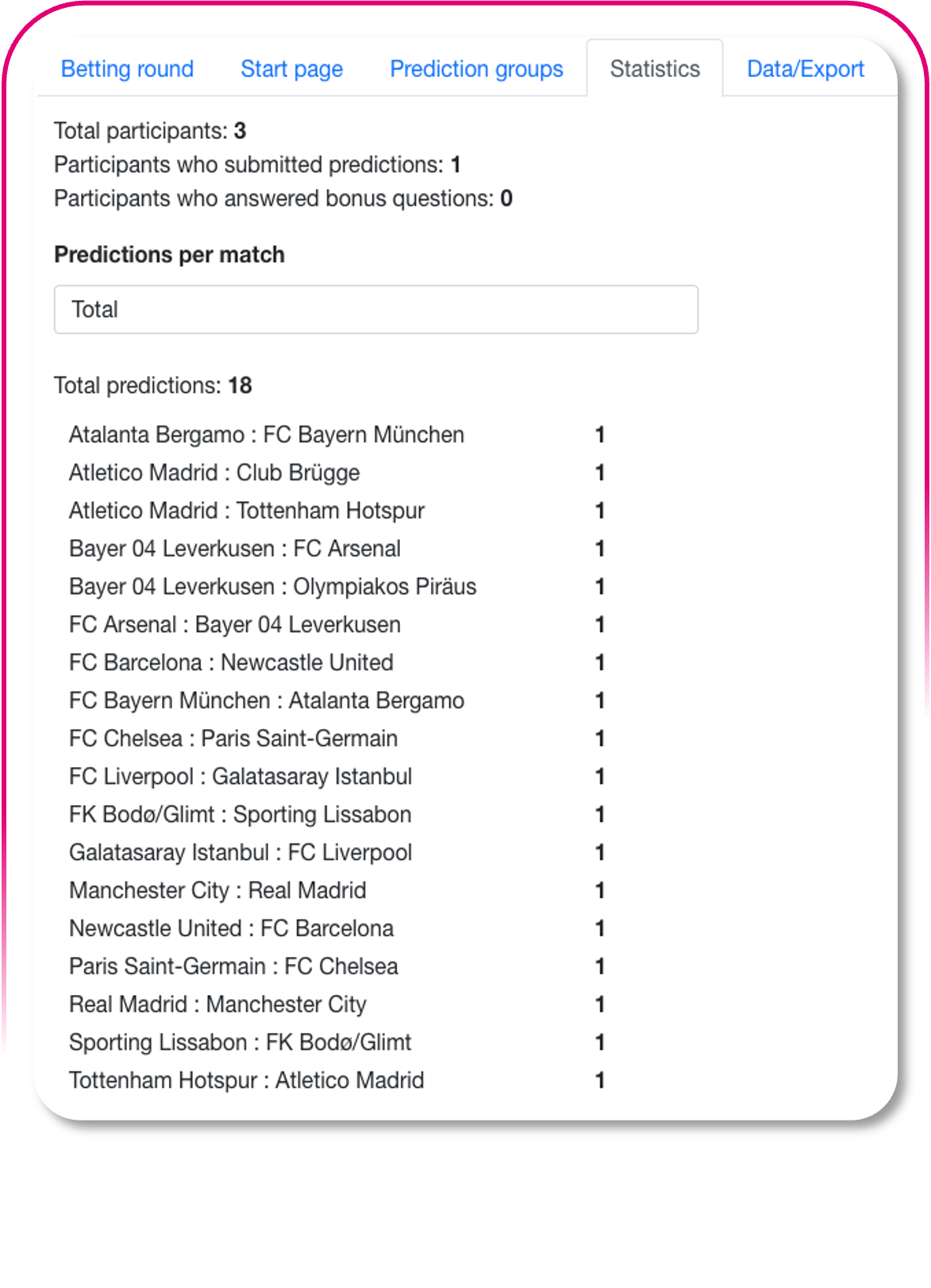Expand the Total predictions dropdown
Screen dimensions: 931x1288
click(x=375, y=310)
